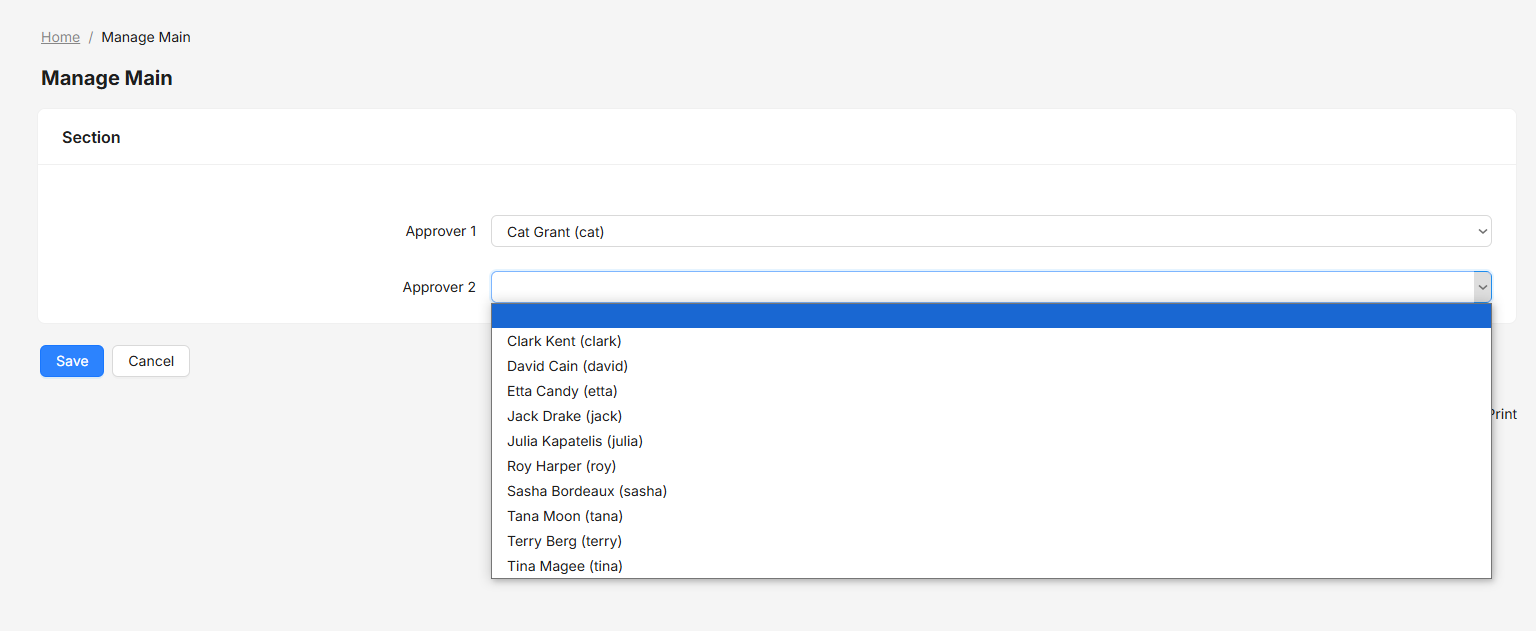Screen dimensions: 1536x631
Task: Choose David Cain (david) option
Action: pos(991,366)
